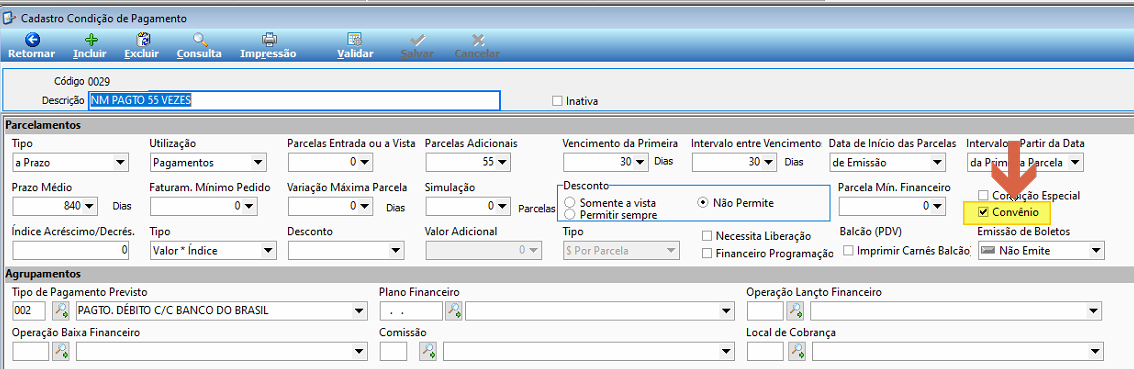Open lookup for Tipo de Pagamento Previsto
1134x369 pixels.
(x=61, y=311)
